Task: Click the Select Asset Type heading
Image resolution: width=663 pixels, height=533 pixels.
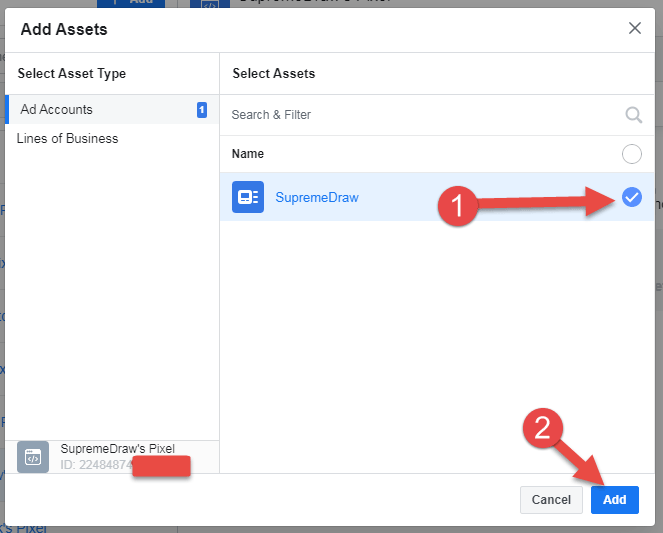Action: click(72, 74)
